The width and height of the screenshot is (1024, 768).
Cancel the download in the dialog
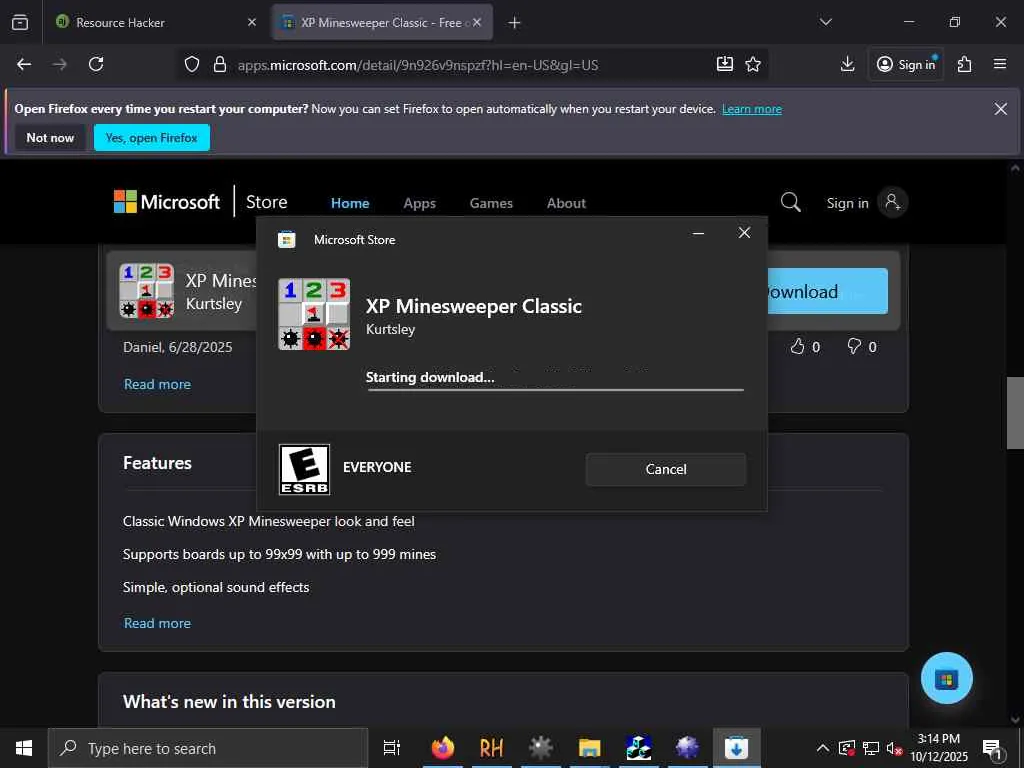[x=665, y=469]
